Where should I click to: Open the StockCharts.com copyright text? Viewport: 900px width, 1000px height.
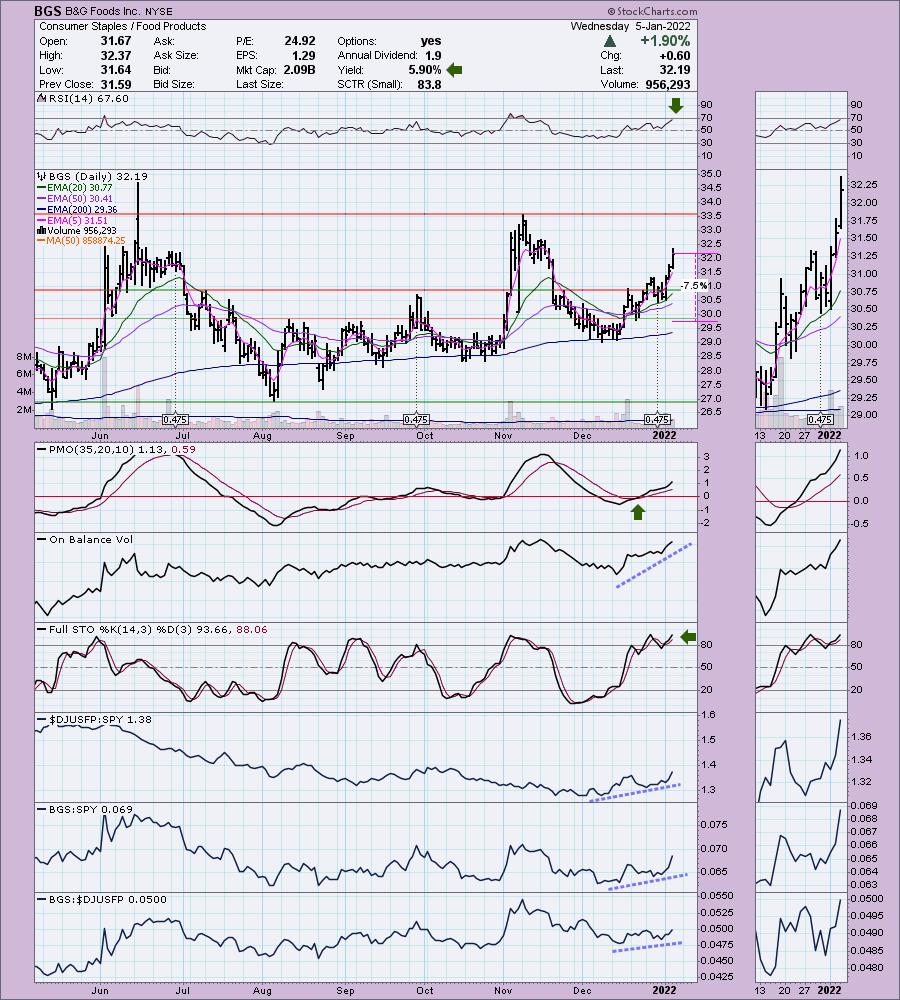652,11
